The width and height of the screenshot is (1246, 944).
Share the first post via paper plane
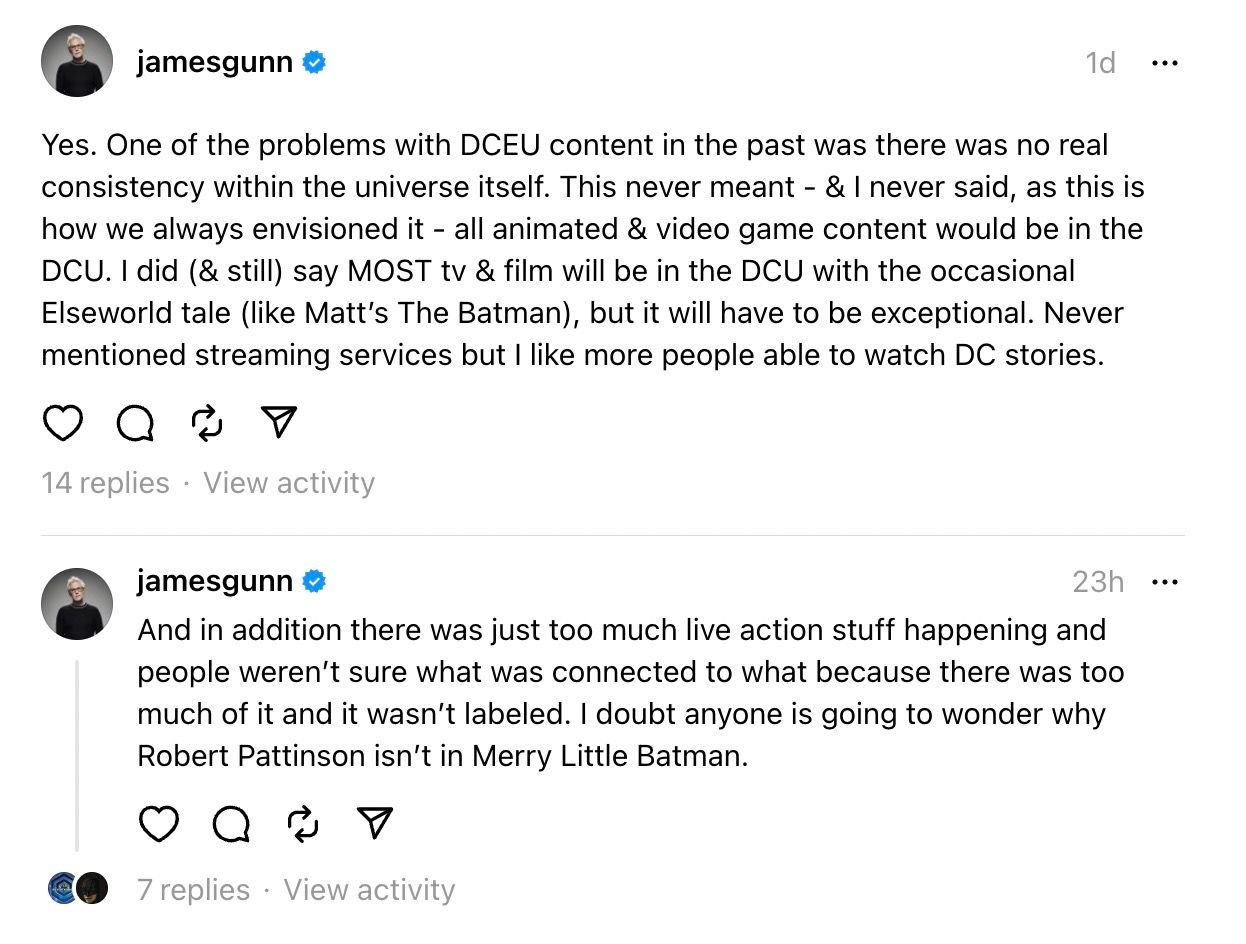point(279,424)
